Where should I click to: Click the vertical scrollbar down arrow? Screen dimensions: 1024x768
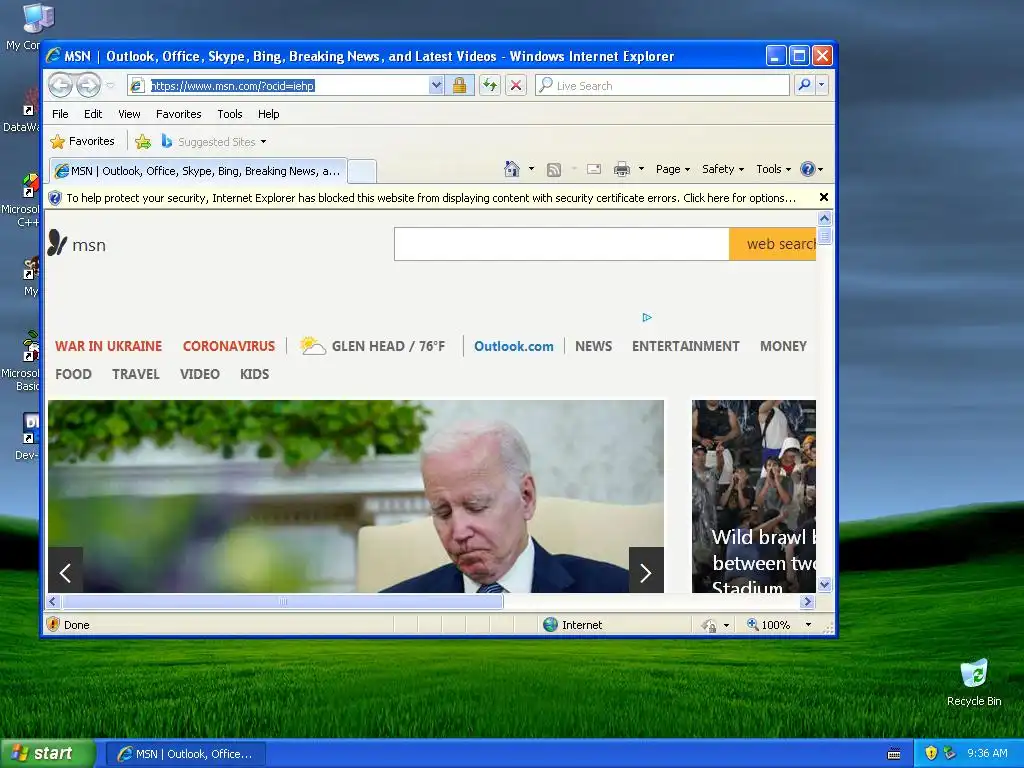pyautogui.click(x=824, y=584)
